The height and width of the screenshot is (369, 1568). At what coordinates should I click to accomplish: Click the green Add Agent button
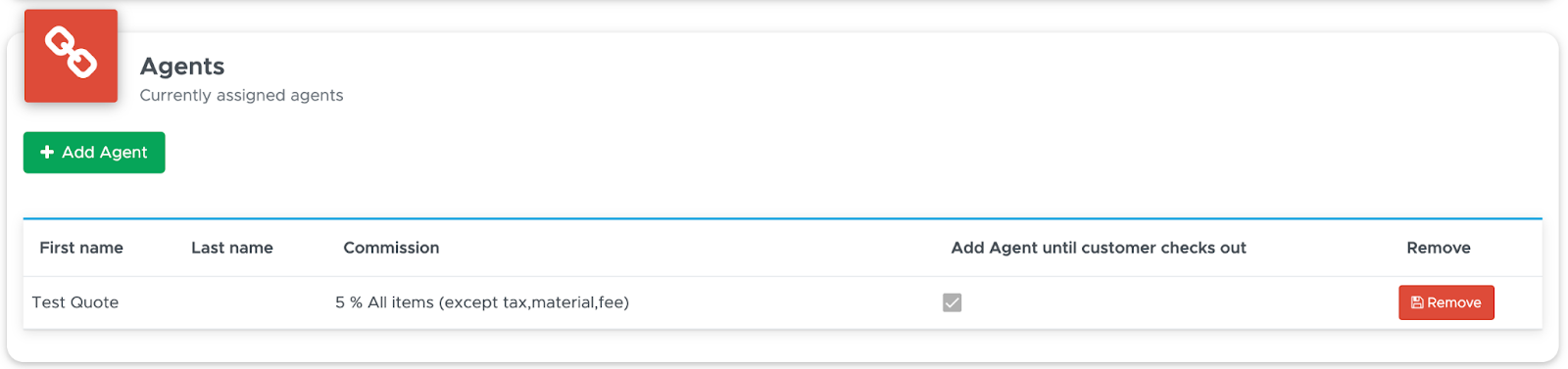pos(94,153)
